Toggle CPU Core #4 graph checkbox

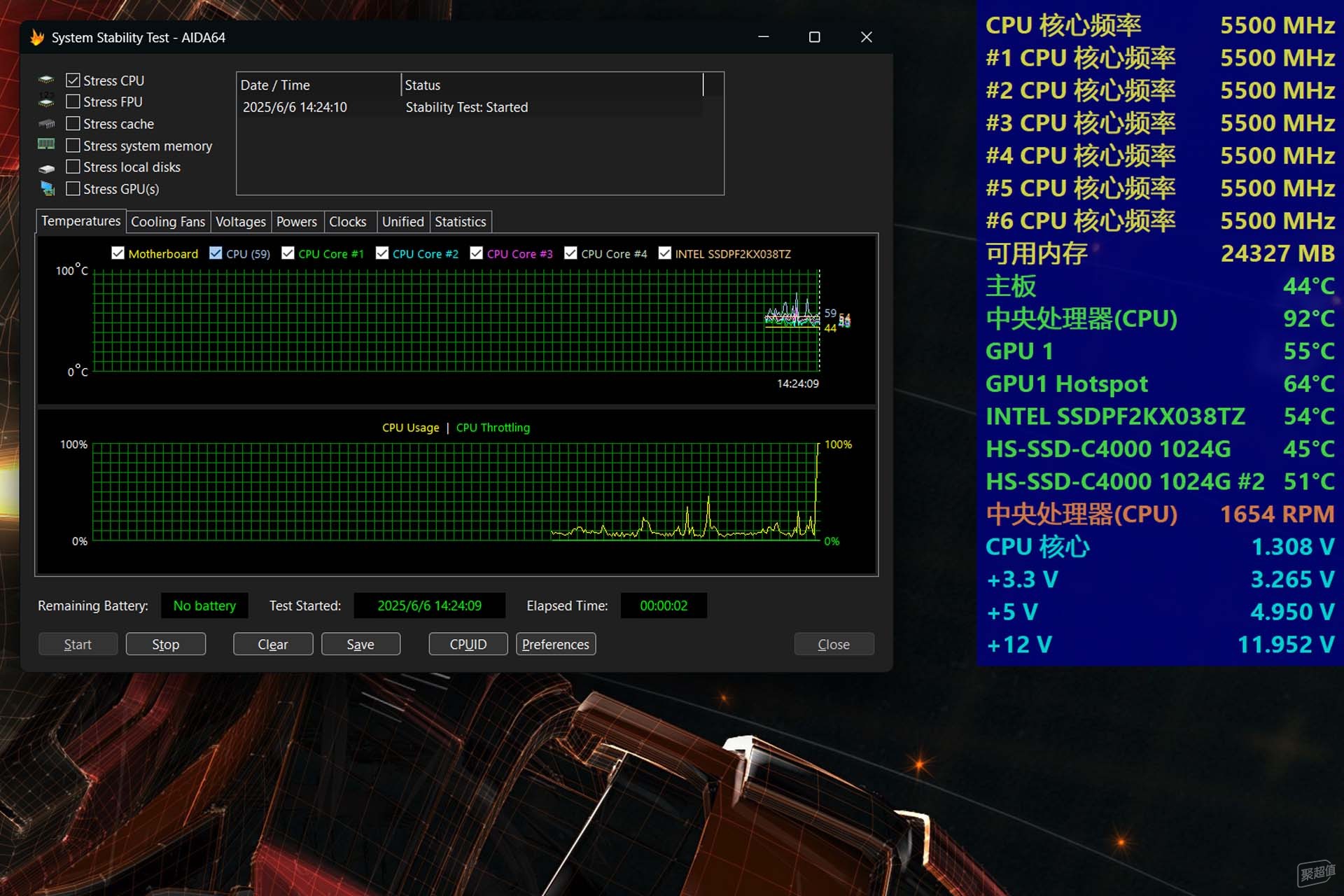pyautogui.click(x=570, y=253)
